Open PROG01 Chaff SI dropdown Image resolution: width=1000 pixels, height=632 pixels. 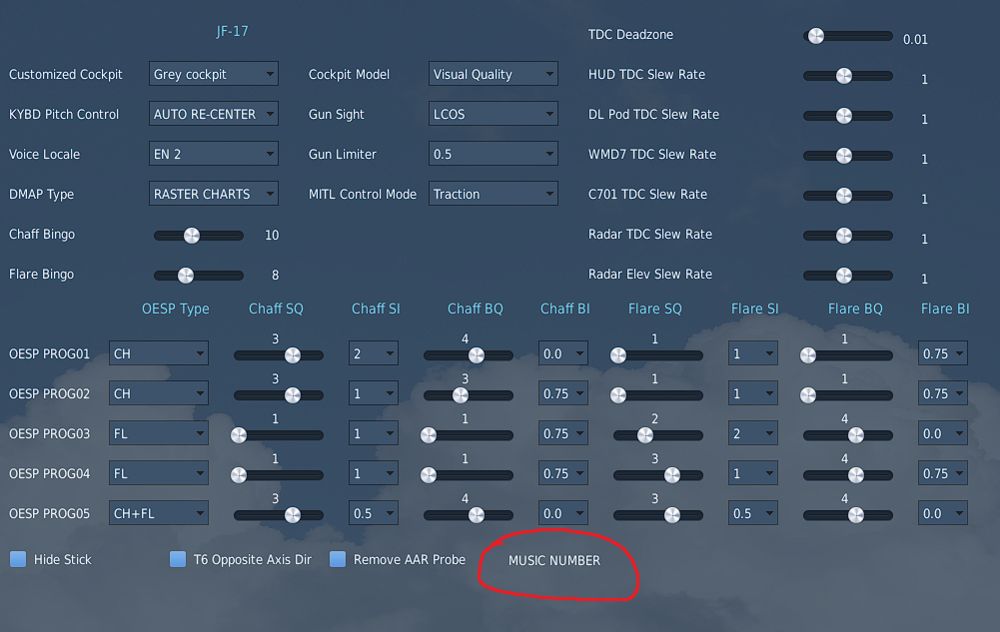(x=374, y=353)
